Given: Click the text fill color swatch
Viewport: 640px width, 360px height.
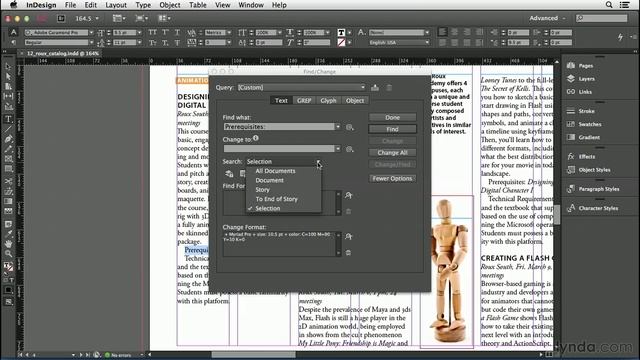Looking at the screenshot, I should coord(341,32).
